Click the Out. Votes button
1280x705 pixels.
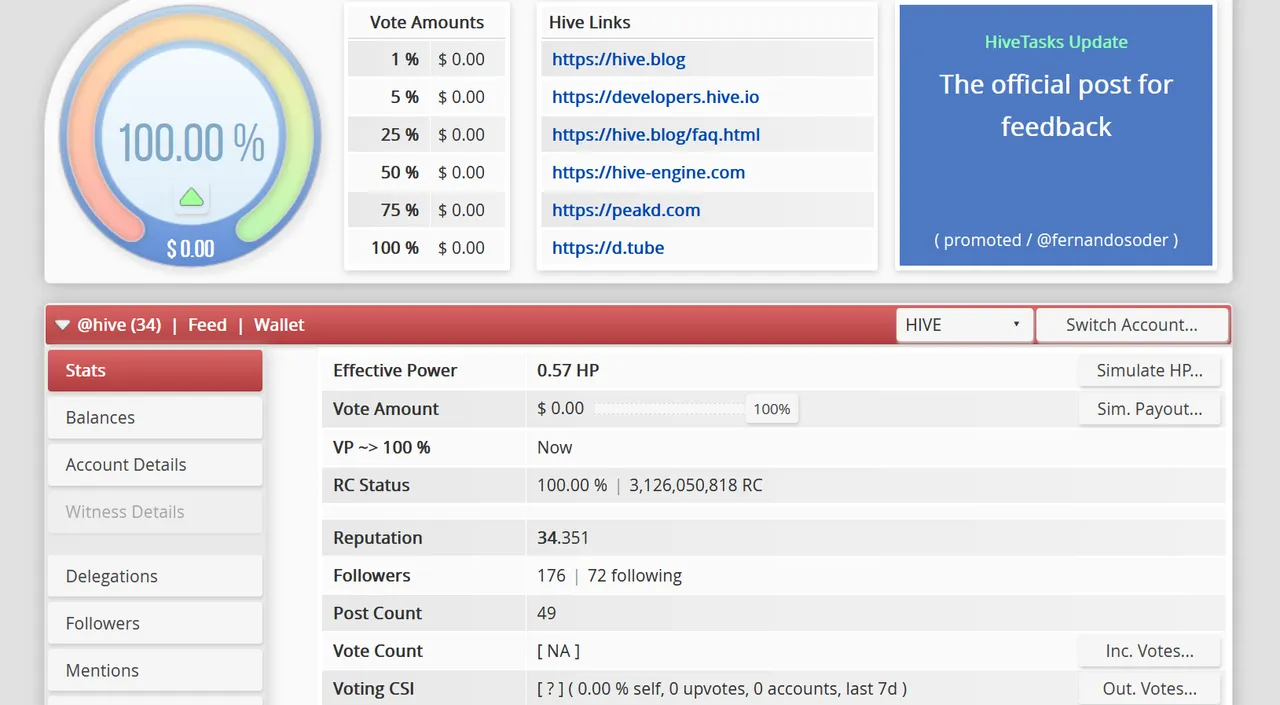pos(1150,688)
